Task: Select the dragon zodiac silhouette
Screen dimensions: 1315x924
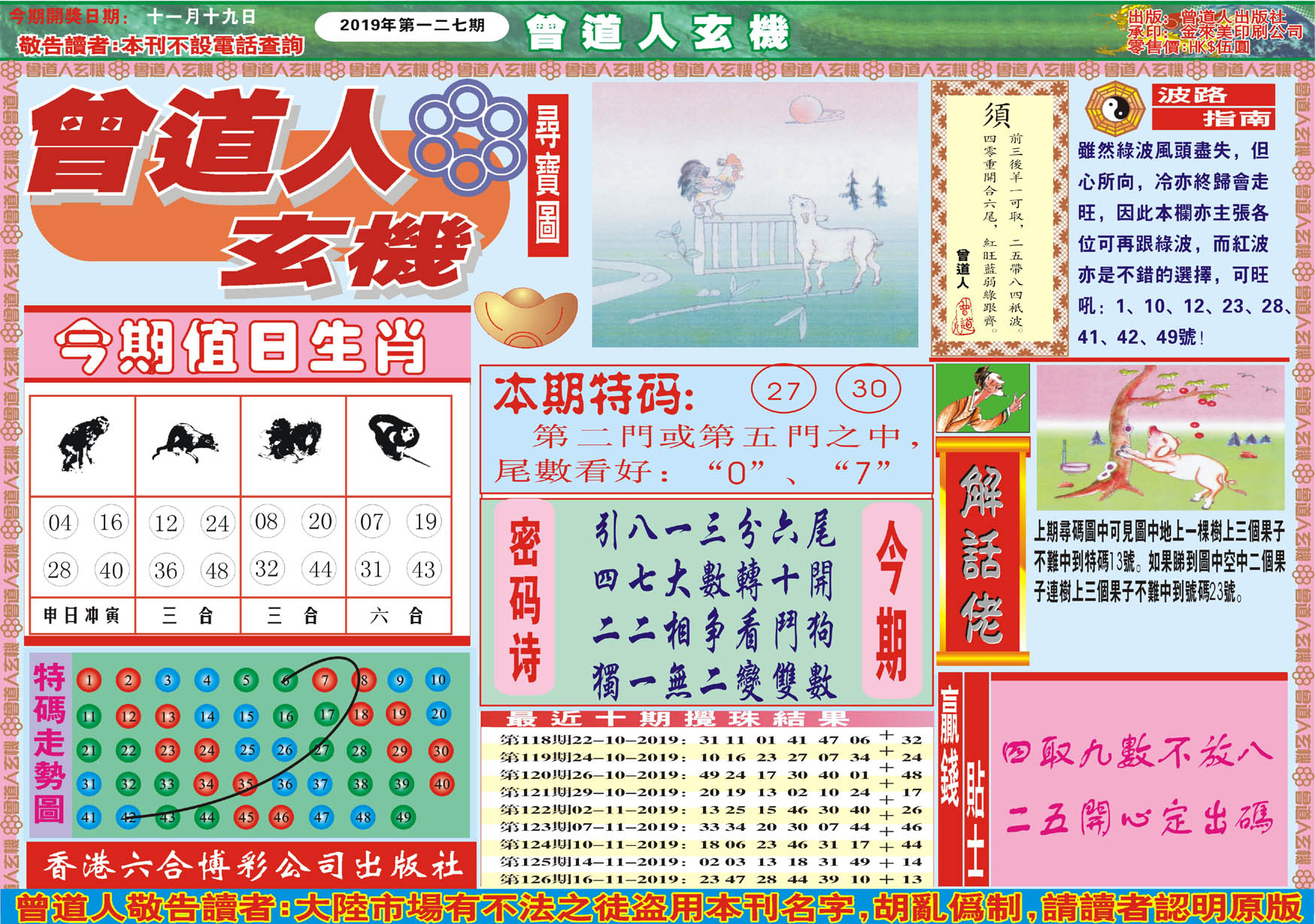Action: point(292,441)
